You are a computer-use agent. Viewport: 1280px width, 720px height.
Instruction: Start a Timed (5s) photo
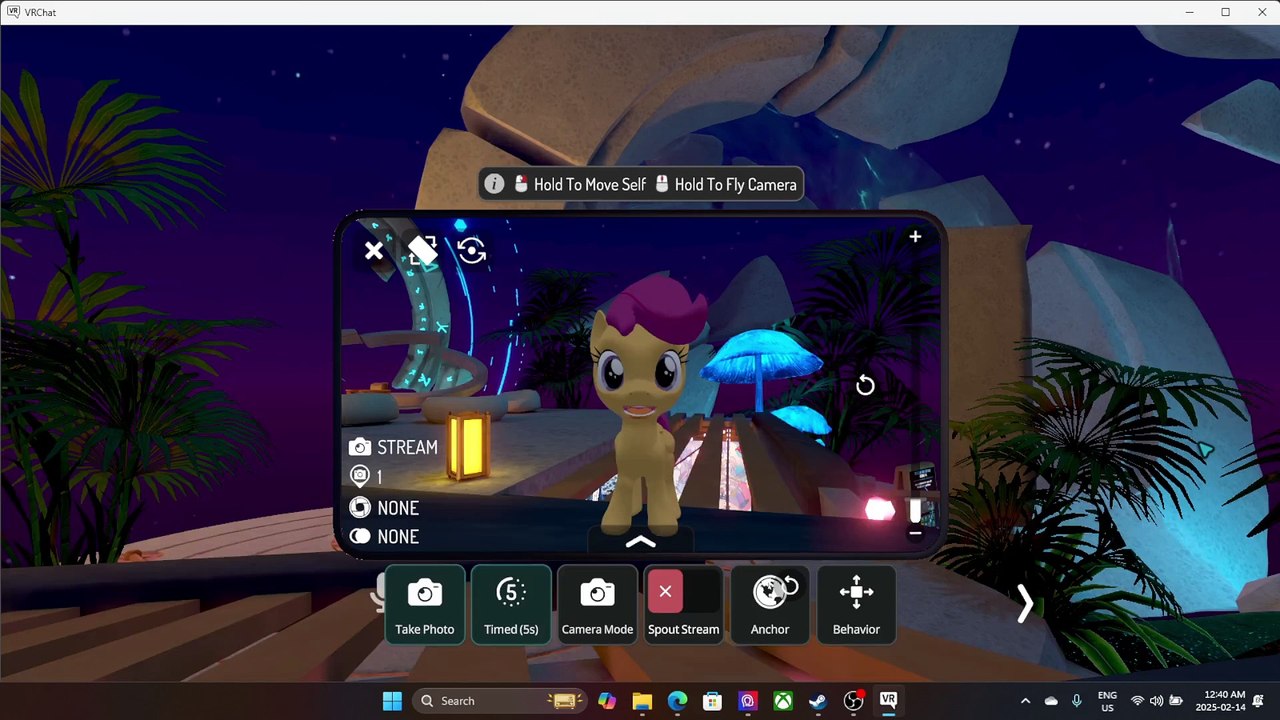[511, 605]
